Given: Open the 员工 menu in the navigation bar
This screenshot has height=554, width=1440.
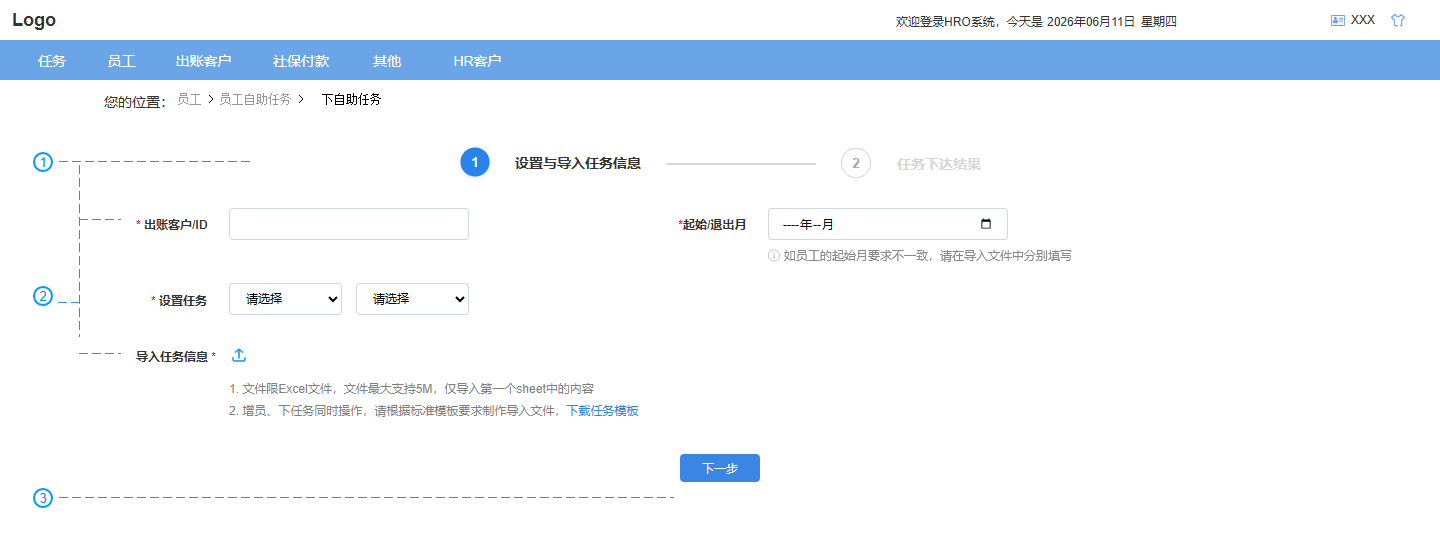Looking at the screenshot, I should [x=121, y=61].
